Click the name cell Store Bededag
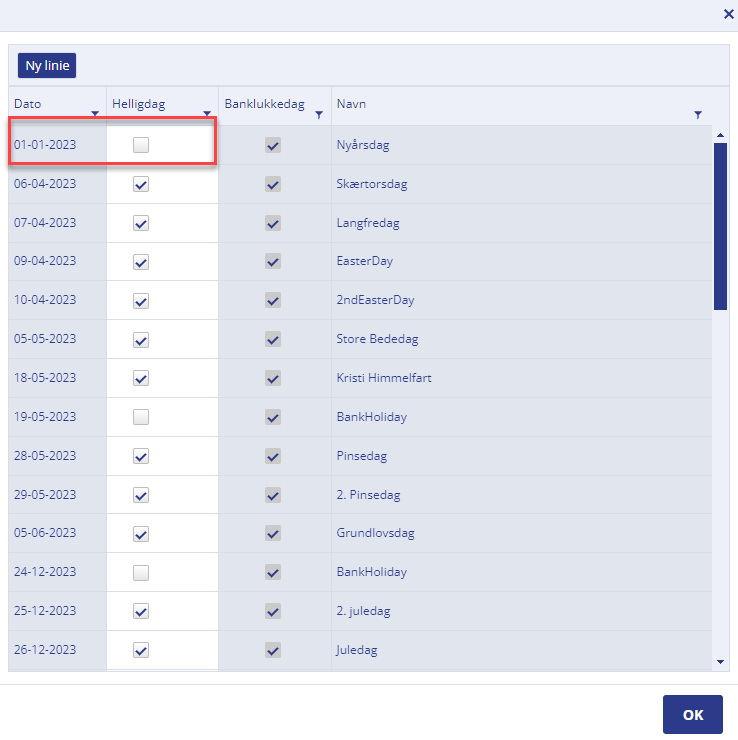 (x=521, y=339)
